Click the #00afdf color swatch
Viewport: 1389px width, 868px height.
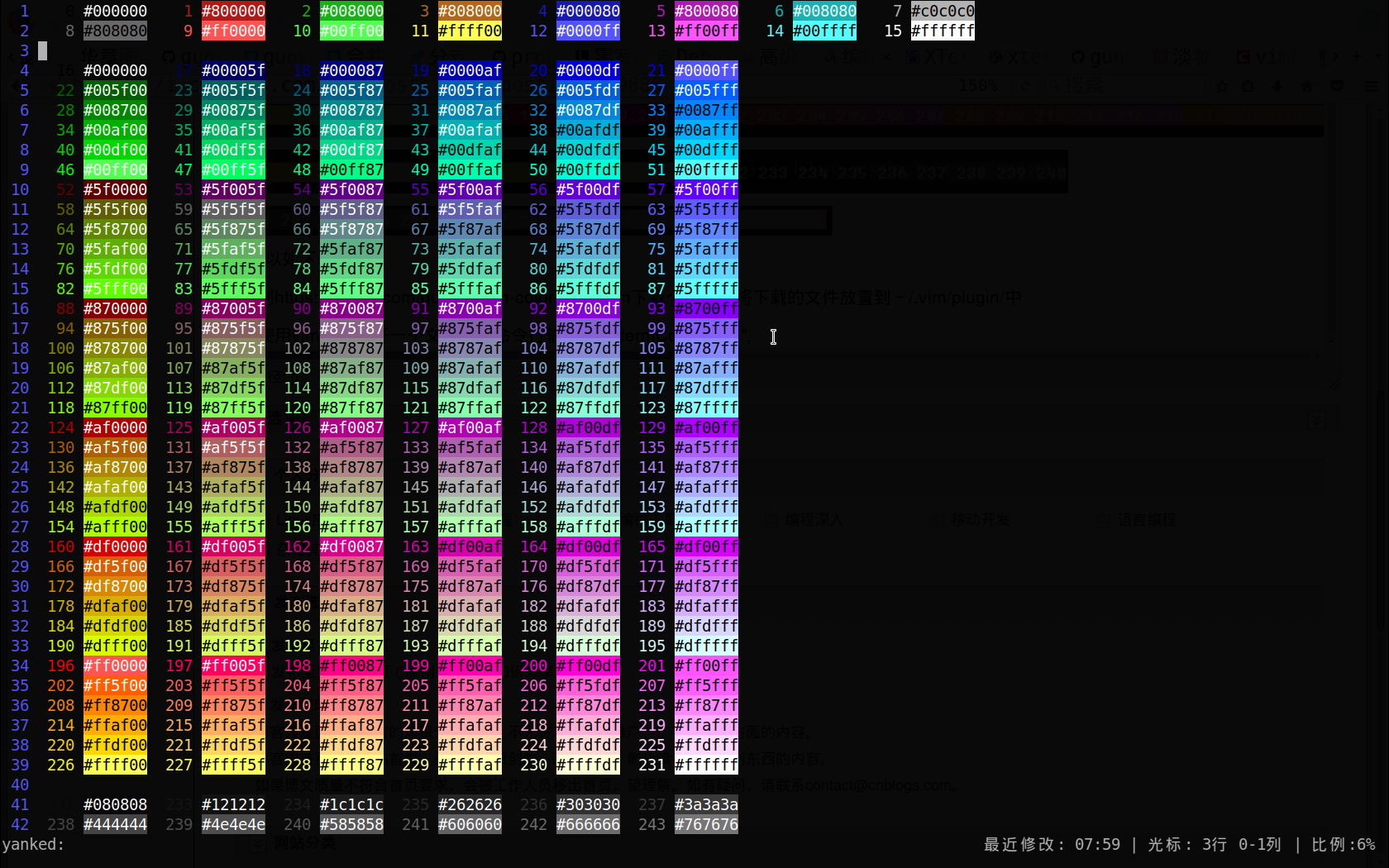click(588, 130)
